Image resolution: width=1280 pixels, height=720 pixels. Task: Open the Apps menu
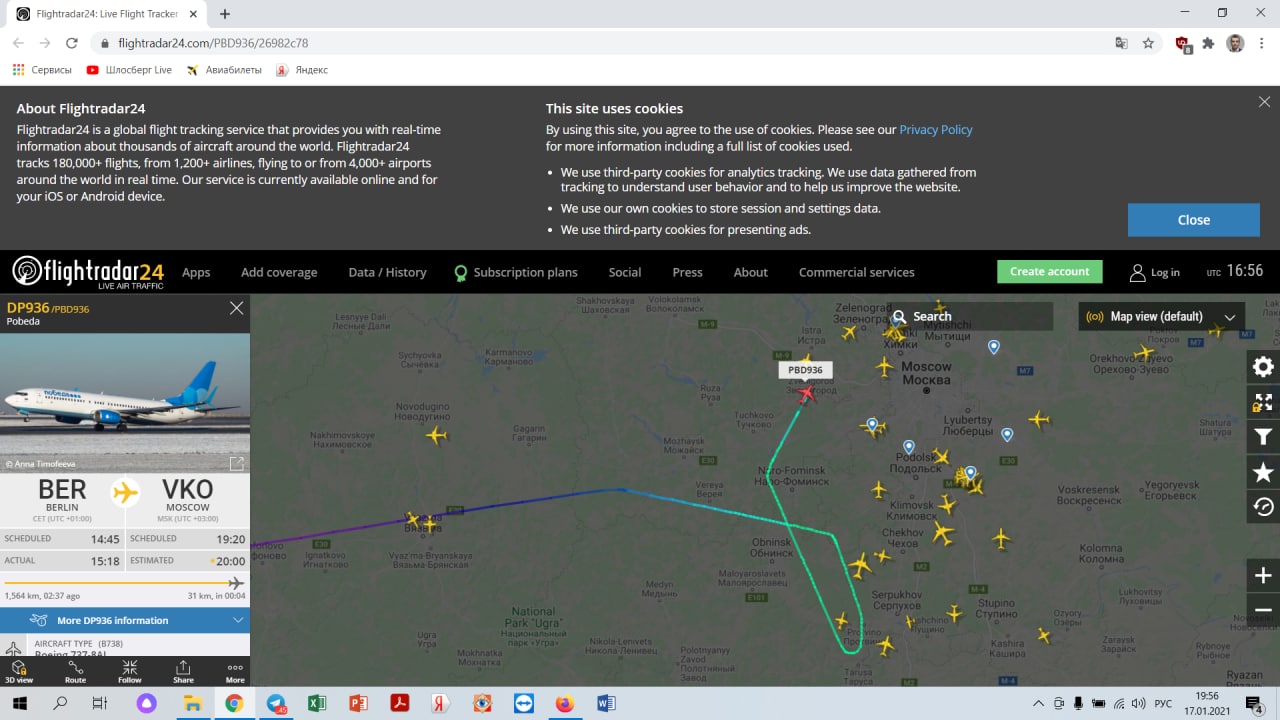click(x=196, y=272)
